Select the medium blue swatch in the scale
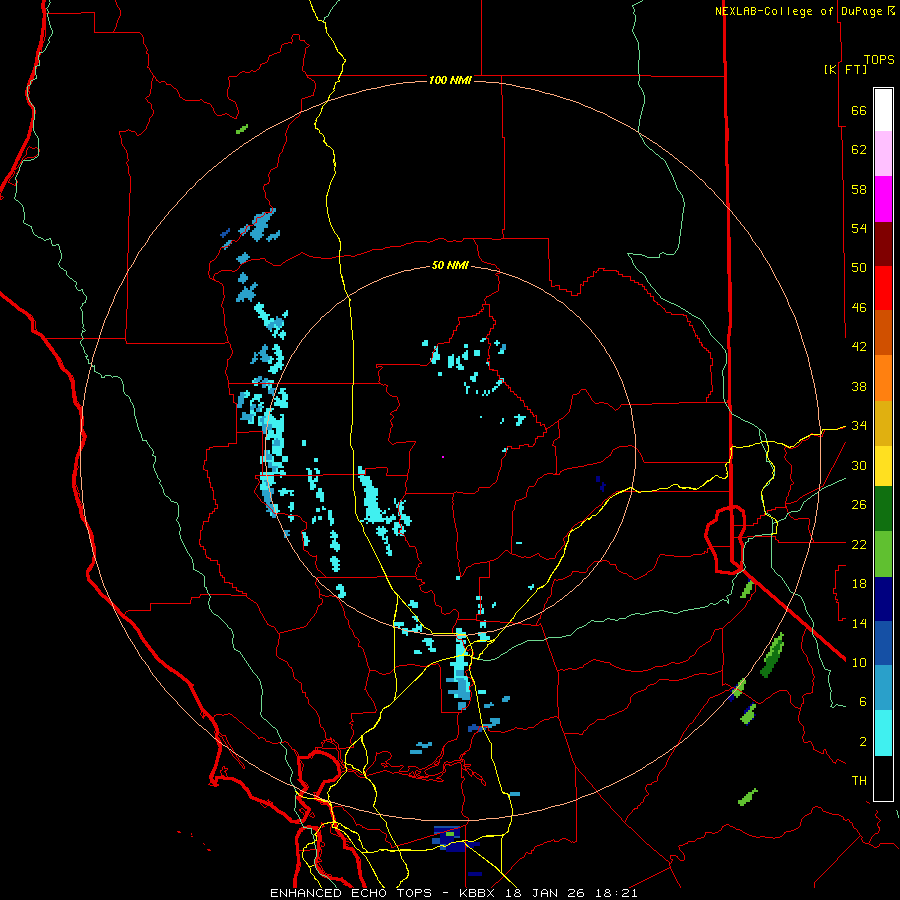900x900 pixels. tap(883, 643)
